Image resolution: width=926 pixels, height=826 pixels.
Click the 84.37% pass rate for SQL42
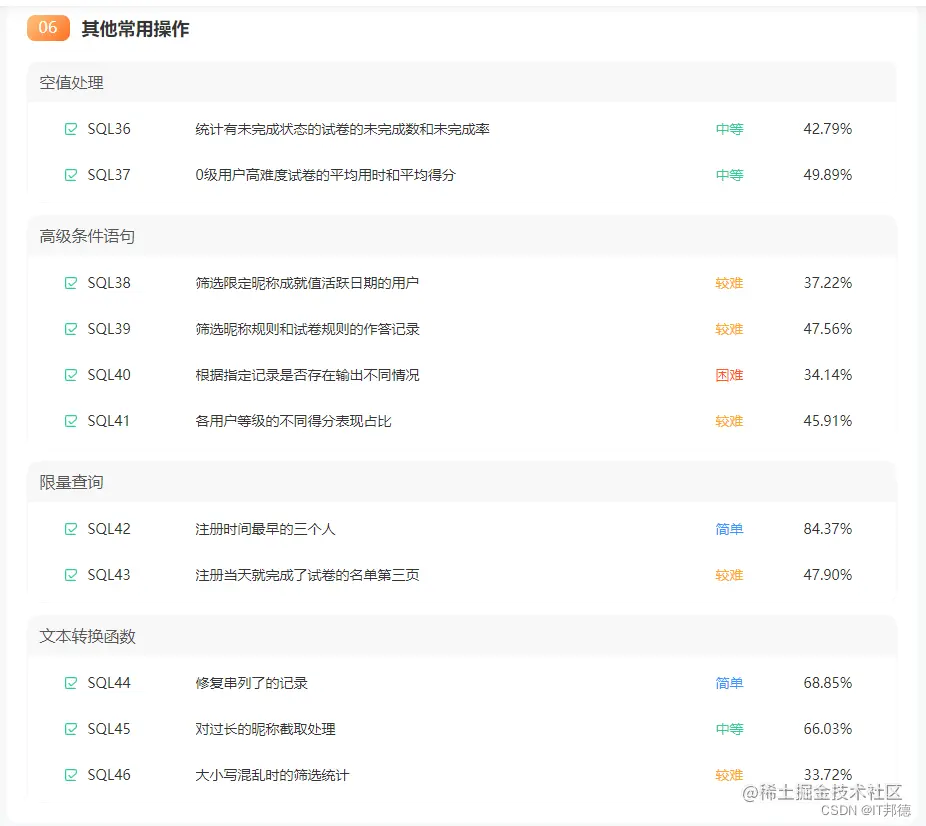pyautogui.click(x=827, y=529)
